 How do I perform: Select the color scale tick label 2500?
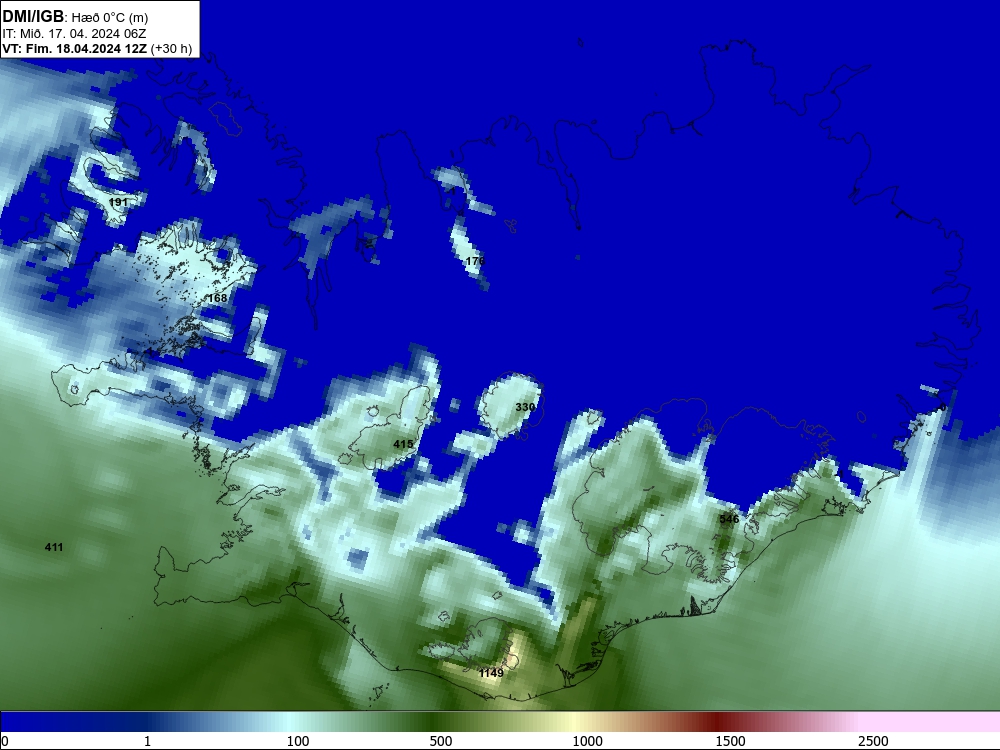click(x=873, y=741)
